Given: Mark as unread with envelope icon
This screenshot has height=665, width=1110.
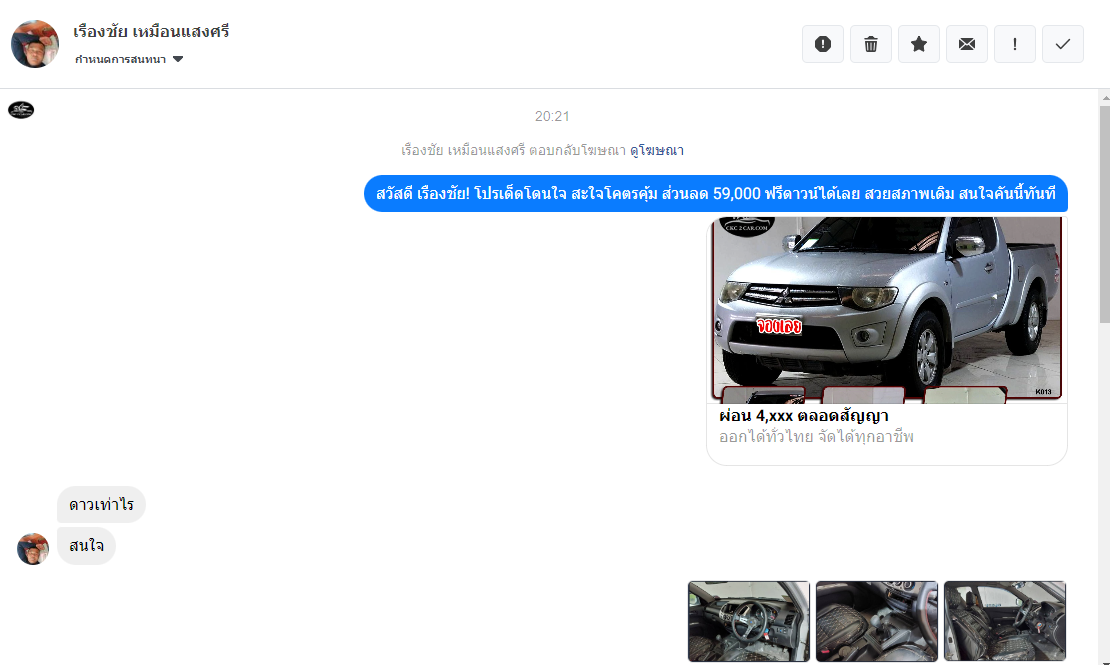Looking at the screenshot, I should pos(967,44).
